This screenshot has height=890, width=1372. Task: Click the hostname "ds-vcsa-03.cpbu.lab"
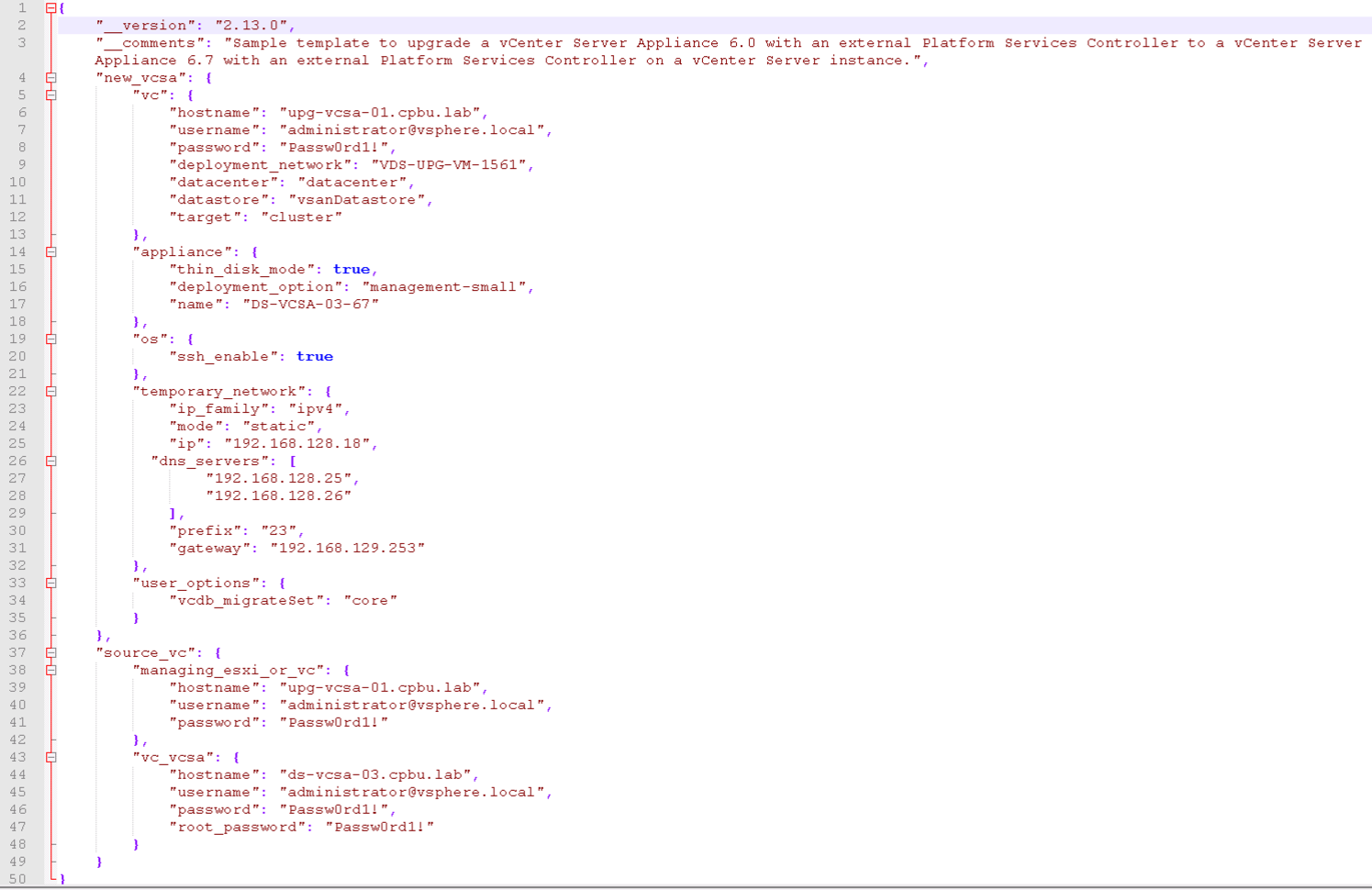(x=375, y=775)
